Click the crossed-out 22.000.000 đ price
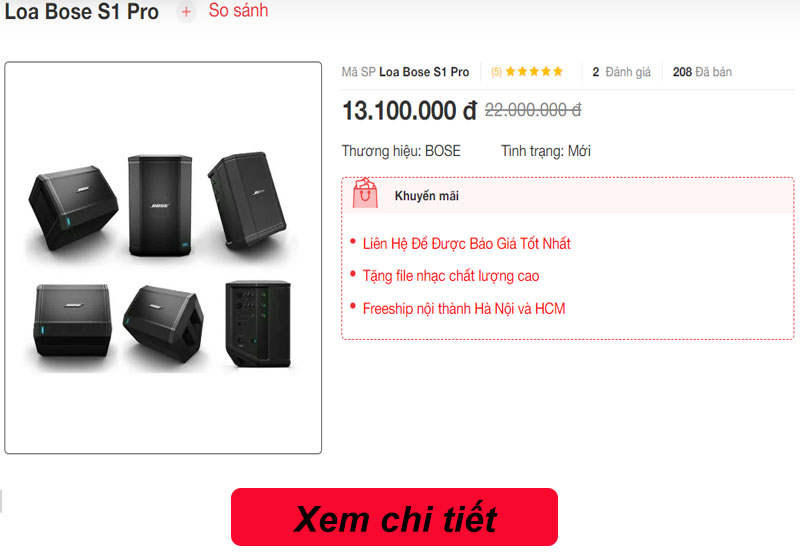 click(533, 110)
